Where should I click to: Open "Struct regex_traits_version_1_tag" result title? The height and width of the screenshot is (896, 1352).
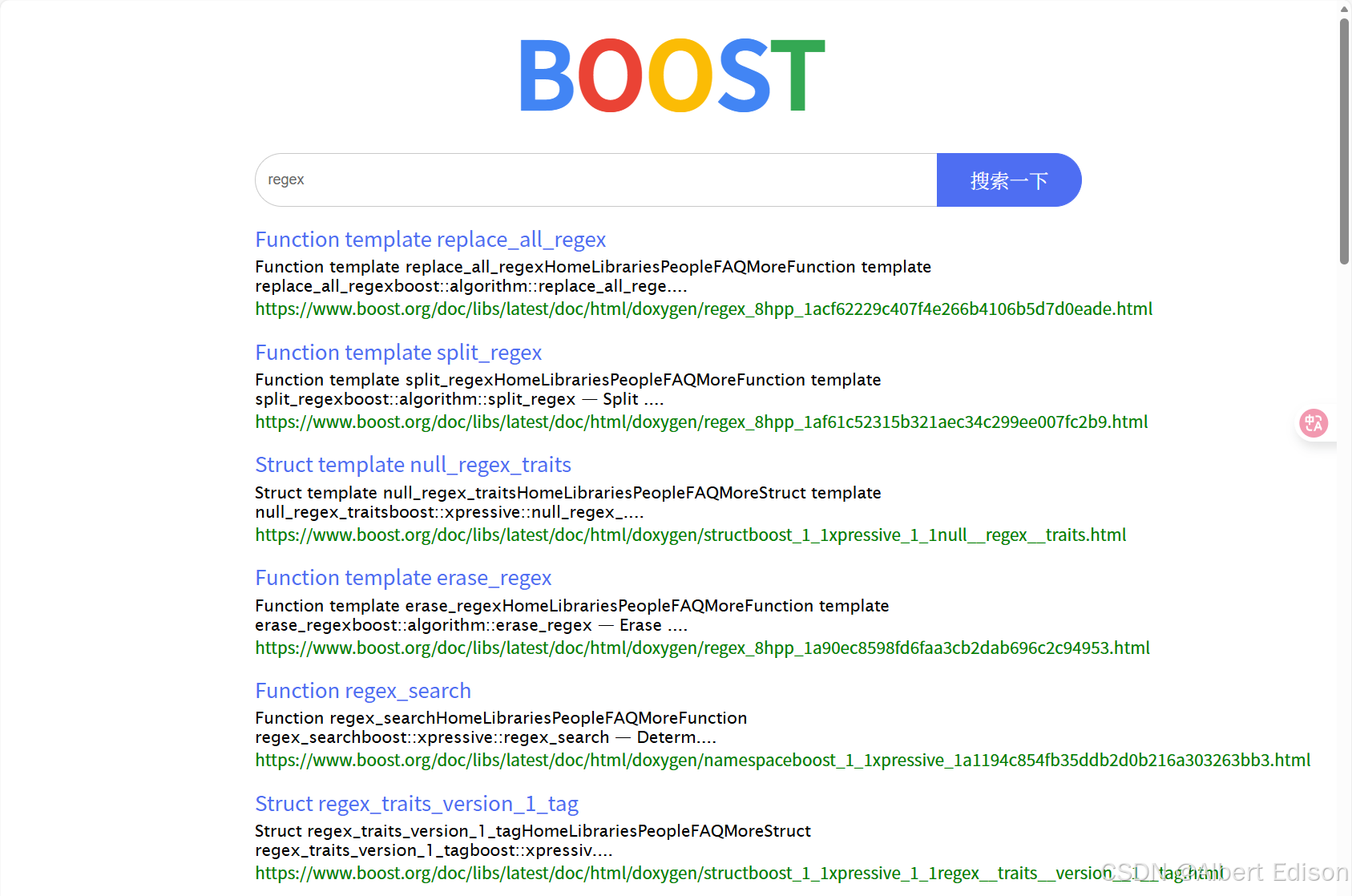(x=417, y=804)
